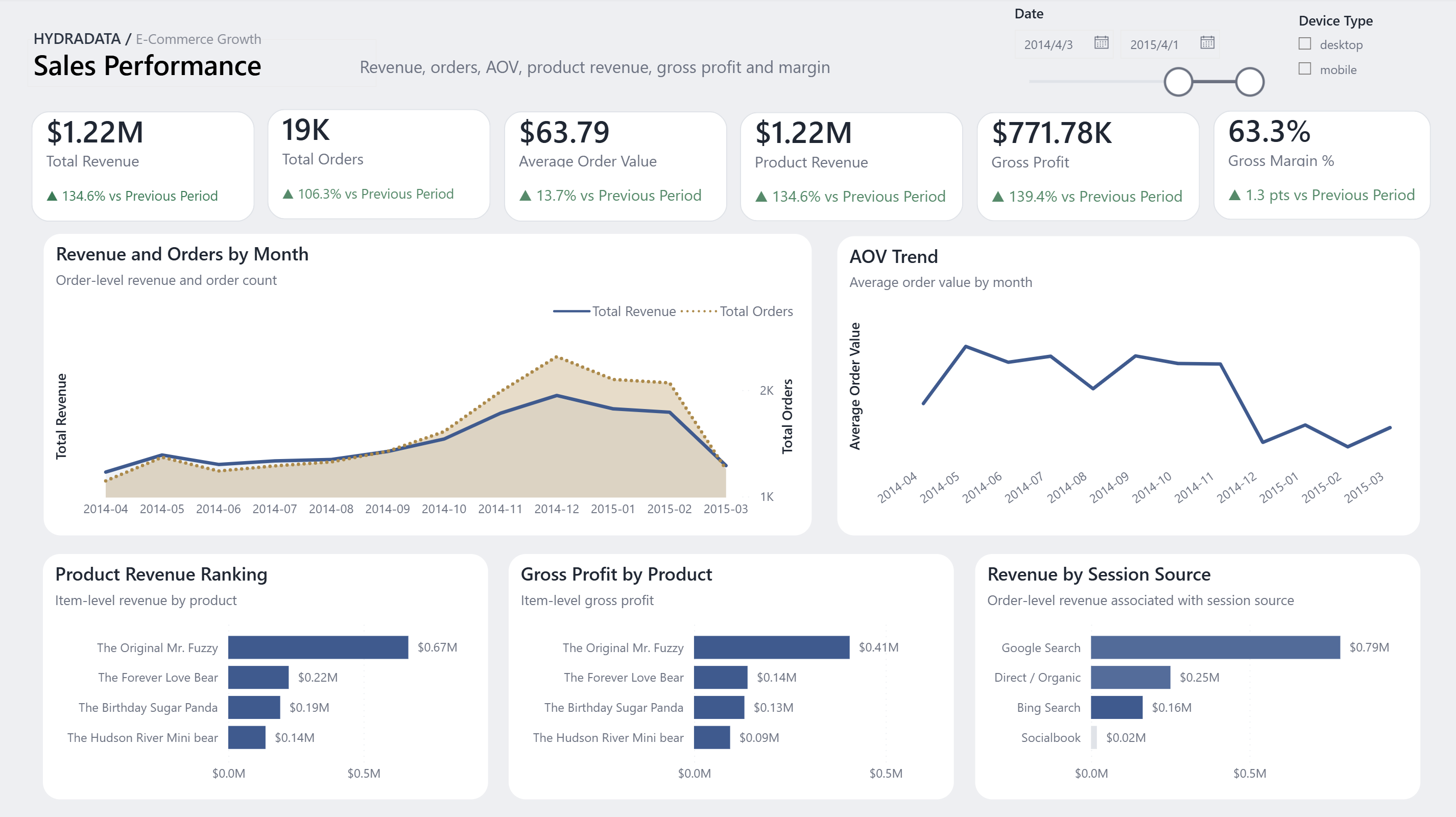Click the E-Commerce Growth breadcrumb
1456x817 pixels.
[198, 39]
